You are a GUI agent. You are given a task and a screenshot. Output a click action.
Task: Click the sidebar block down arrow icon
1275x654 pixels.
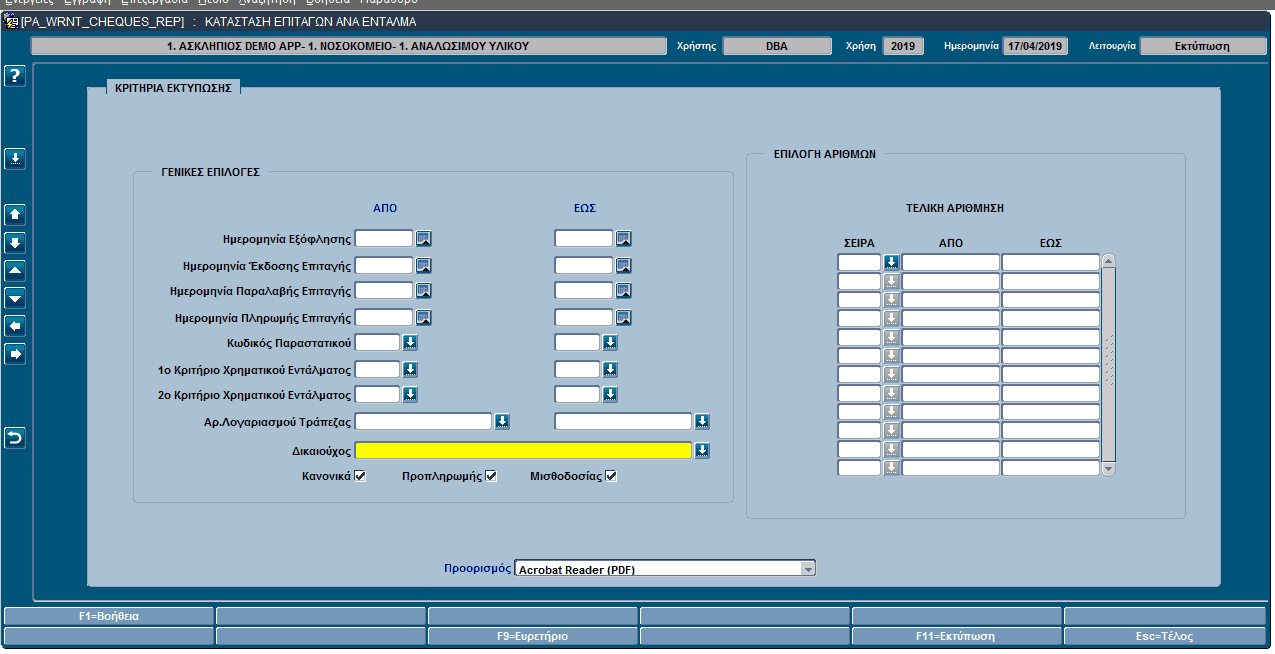point(15,243)
